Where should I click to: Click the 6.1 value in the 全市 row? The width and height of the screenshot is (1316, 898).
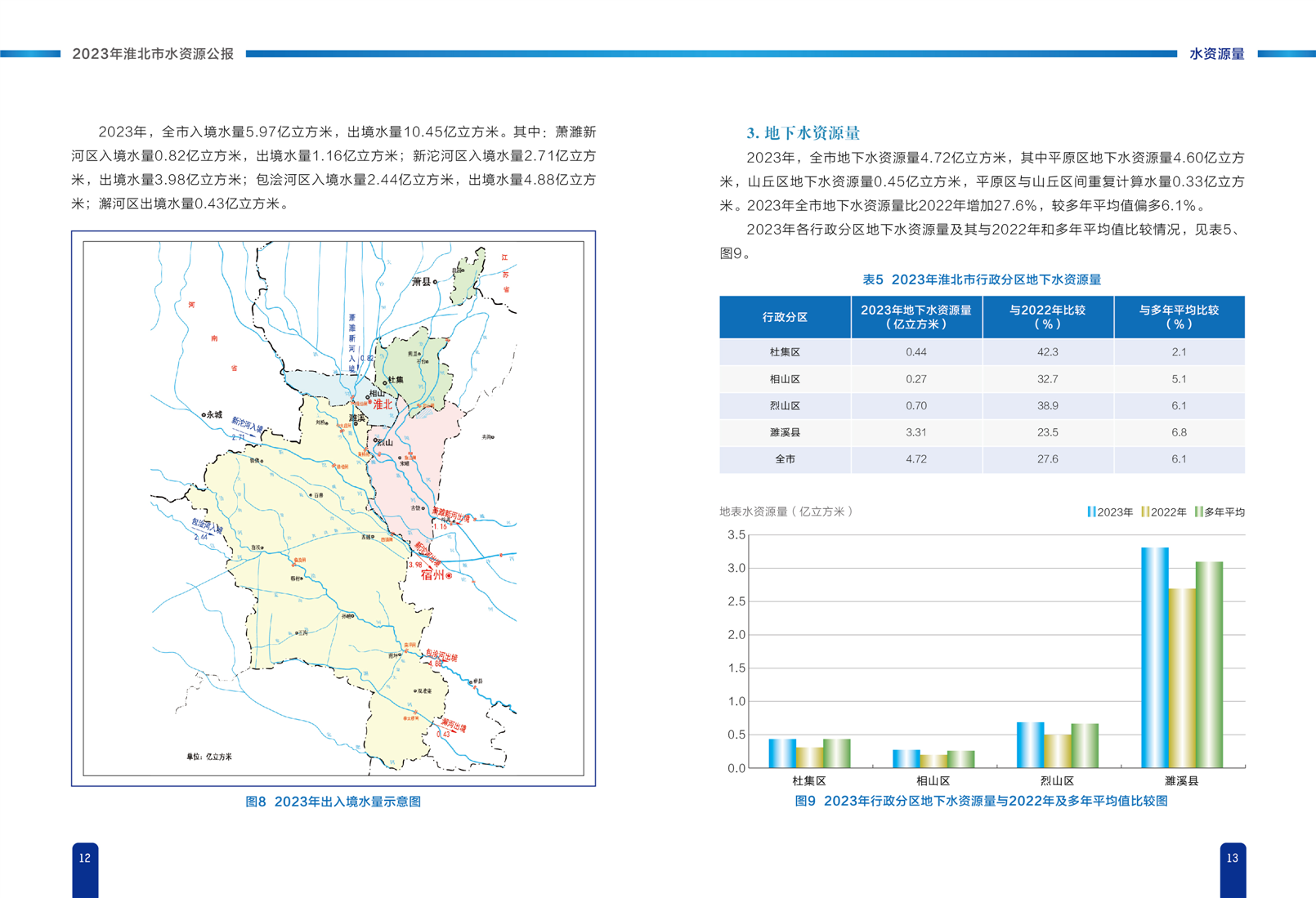[x=1179, y=459]
